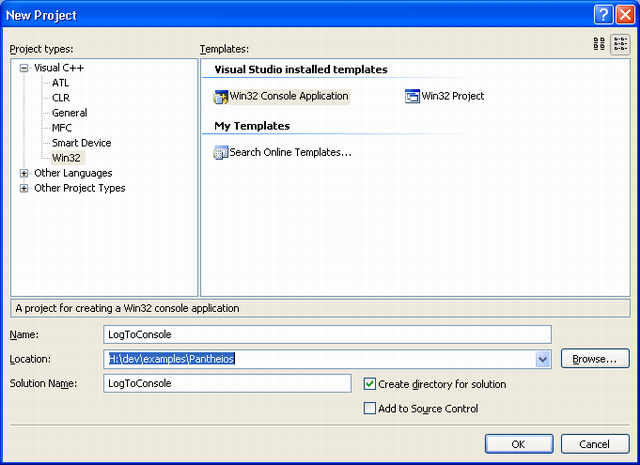Click the project description status text
640x465 pixels.
coord(127,308)
